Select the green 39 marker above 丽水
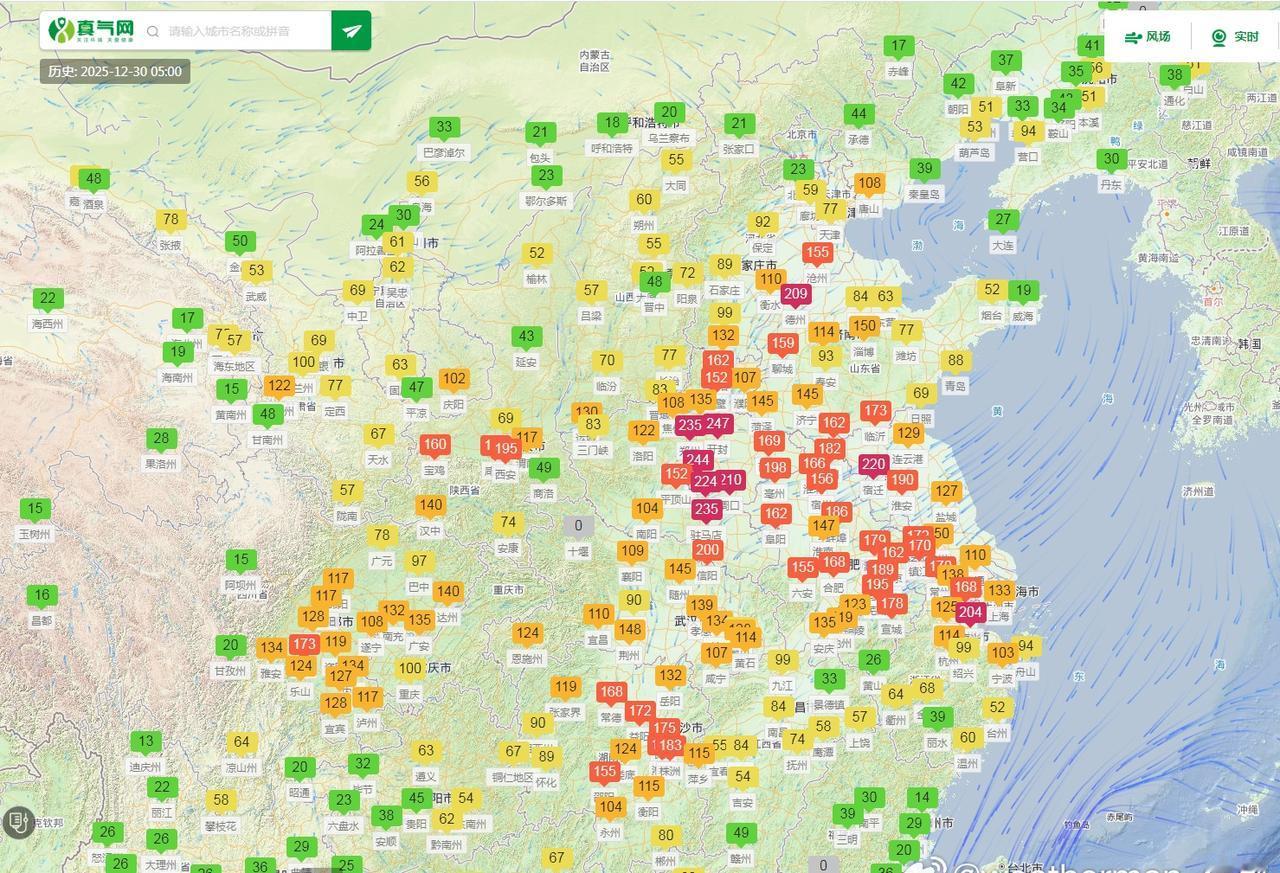 click(937, 717)
